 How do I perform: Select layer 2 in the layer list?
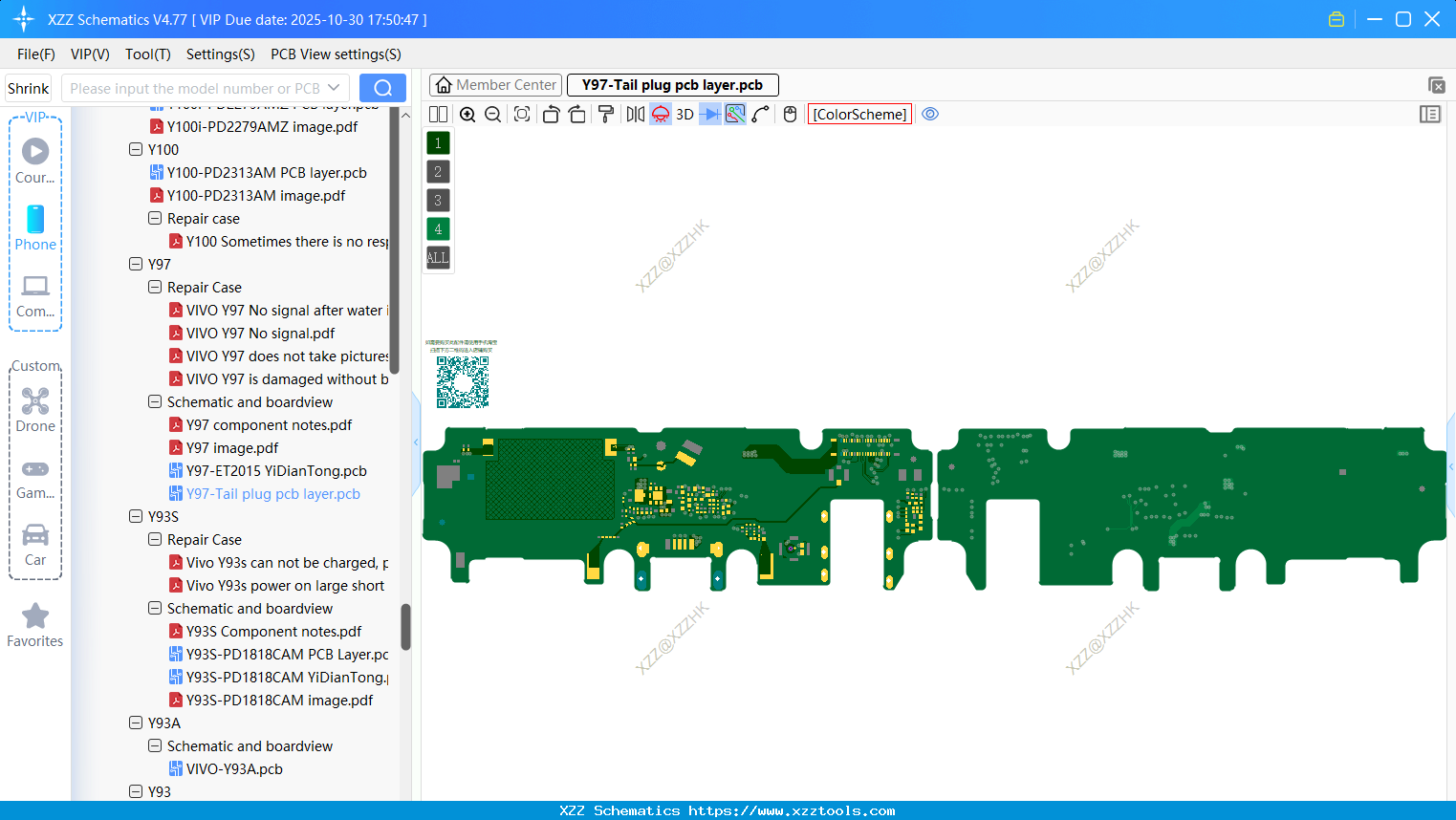pyautogui.click(x=437, y=171)
